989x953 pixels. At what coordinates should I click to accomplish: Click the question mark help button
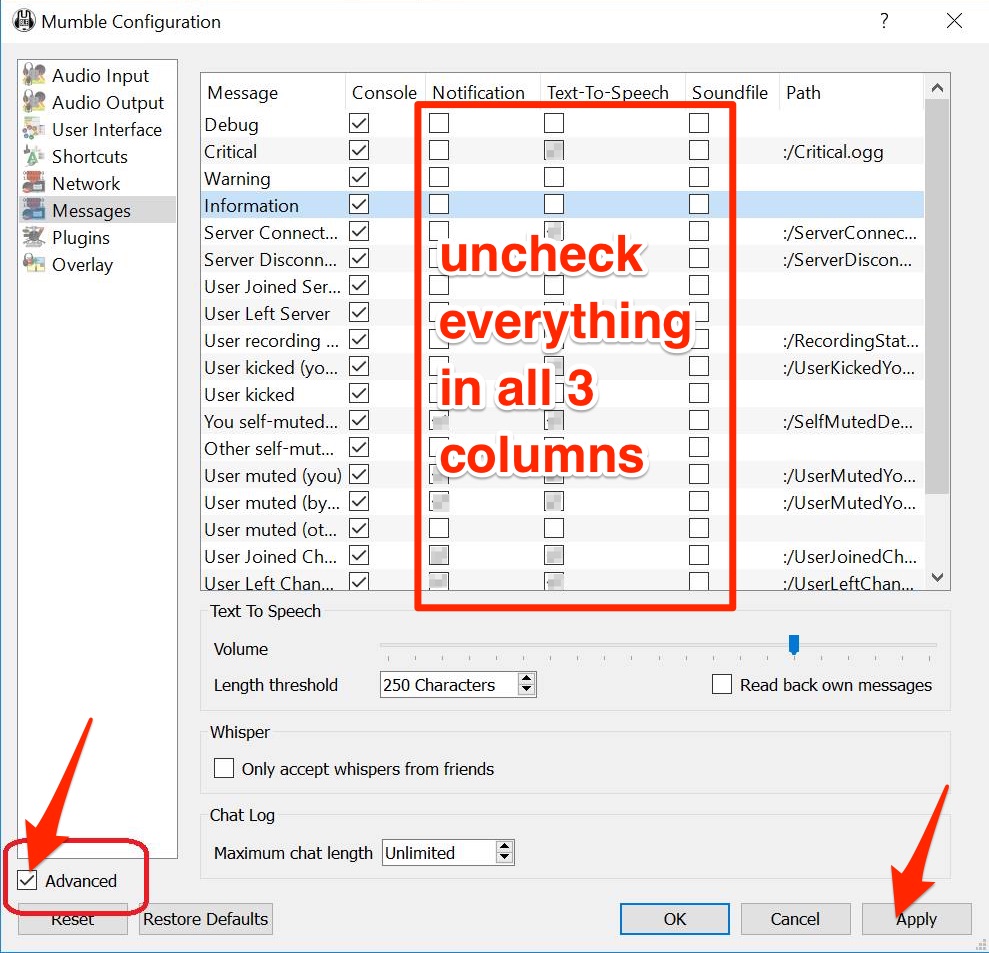click(x=884, y=21)
